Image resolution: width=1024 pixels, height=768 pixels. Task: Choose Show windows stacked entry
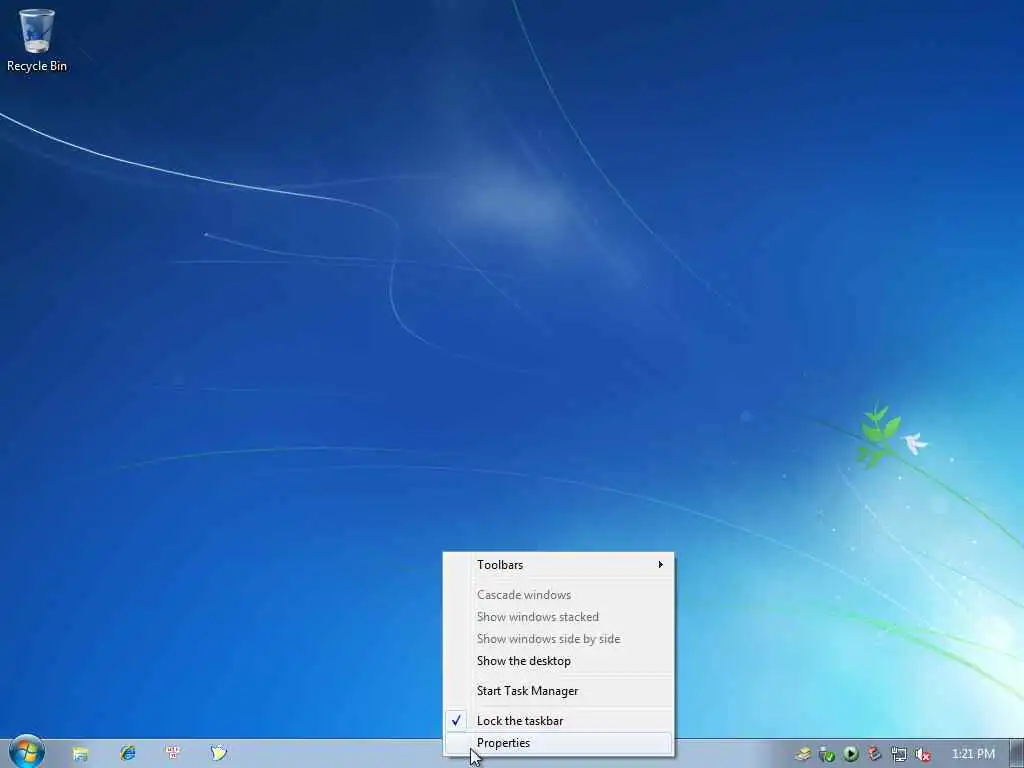point(558,617)
